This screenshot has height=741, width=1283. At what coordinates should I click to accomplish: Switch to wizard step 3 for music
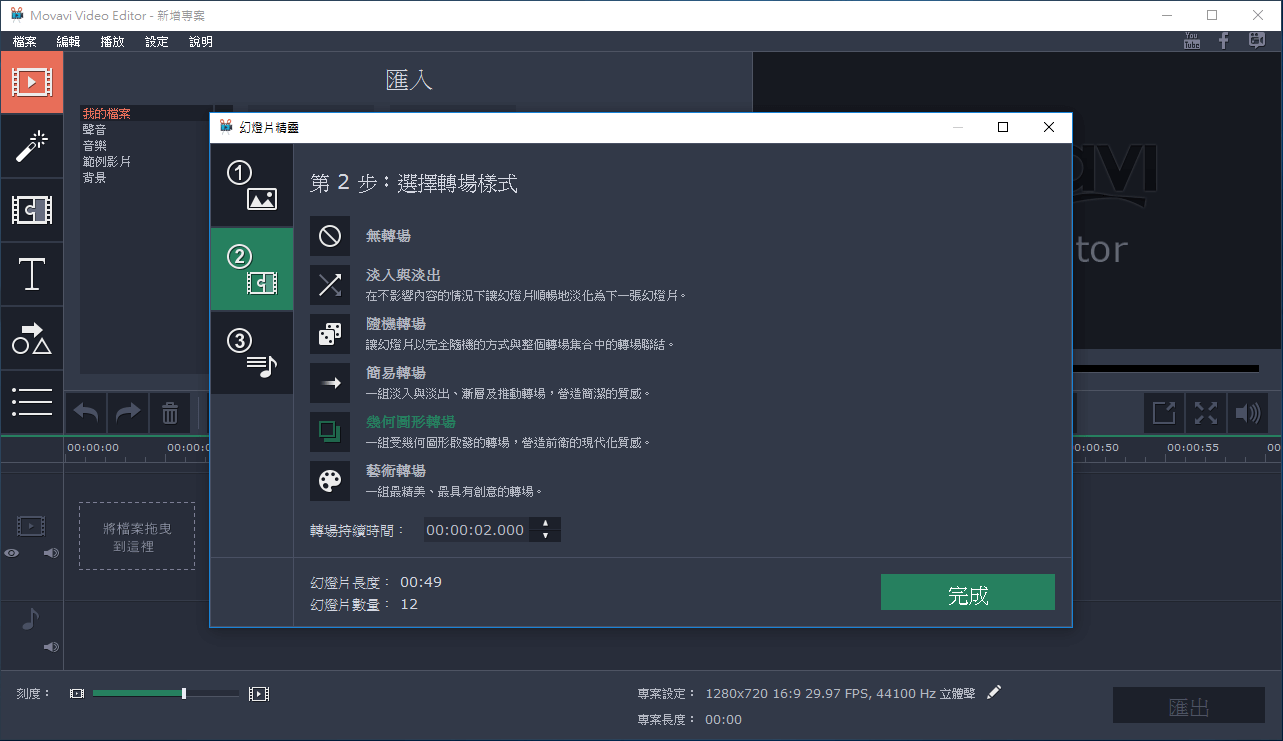[x=251, y=352]
